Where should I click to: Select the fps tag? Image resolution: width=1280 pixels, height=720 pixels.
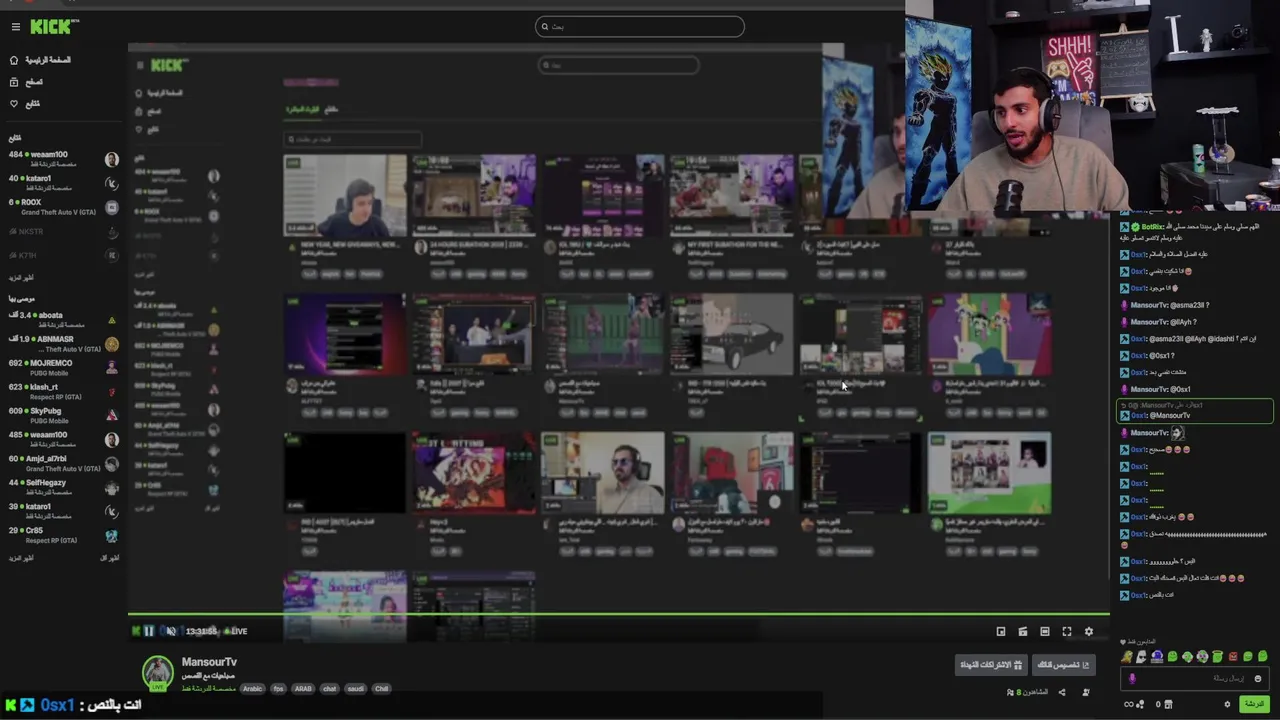tap(278, 689)
